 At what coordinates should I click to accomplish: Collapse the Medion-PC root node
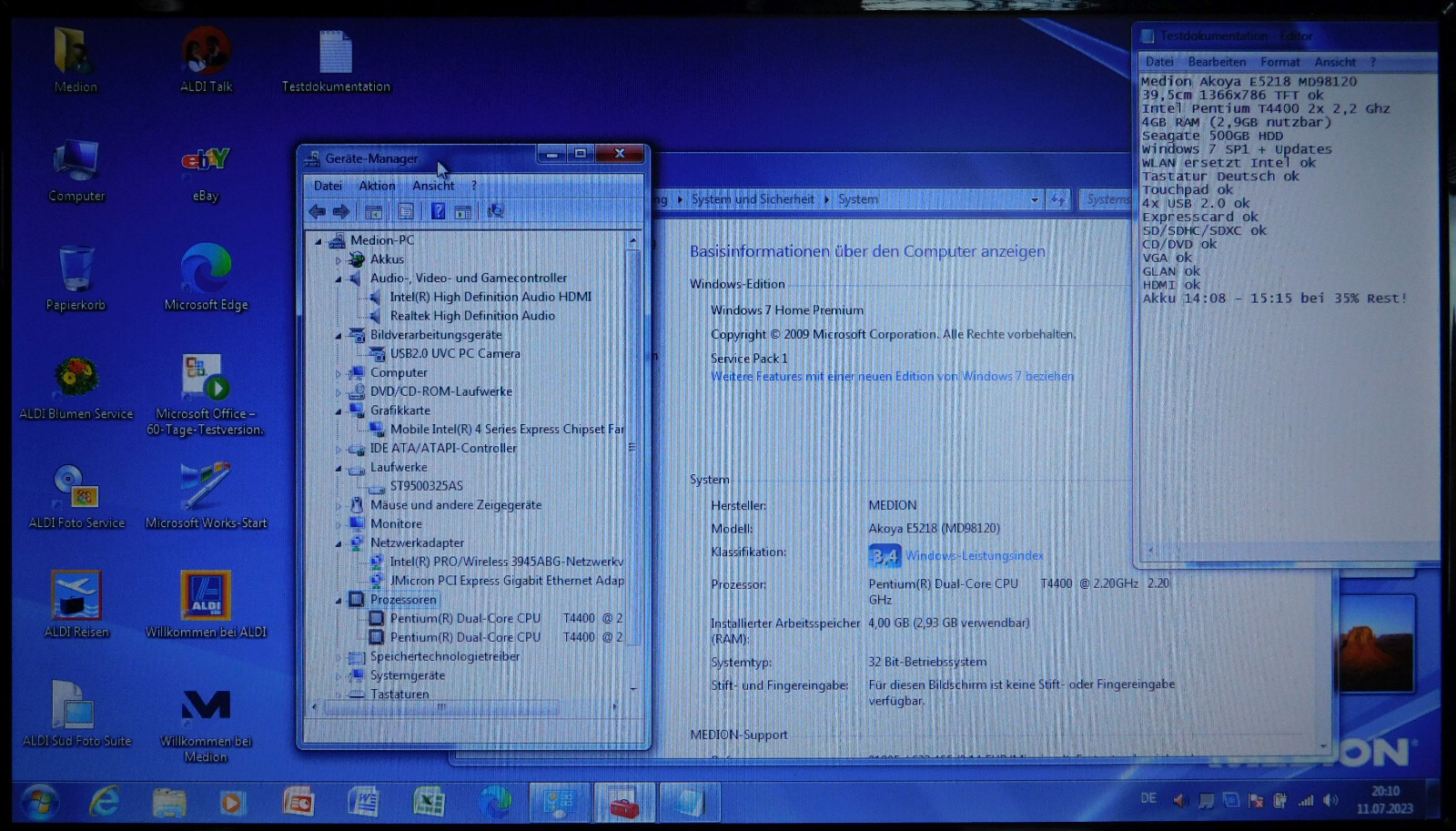click(x=318, y=241)
